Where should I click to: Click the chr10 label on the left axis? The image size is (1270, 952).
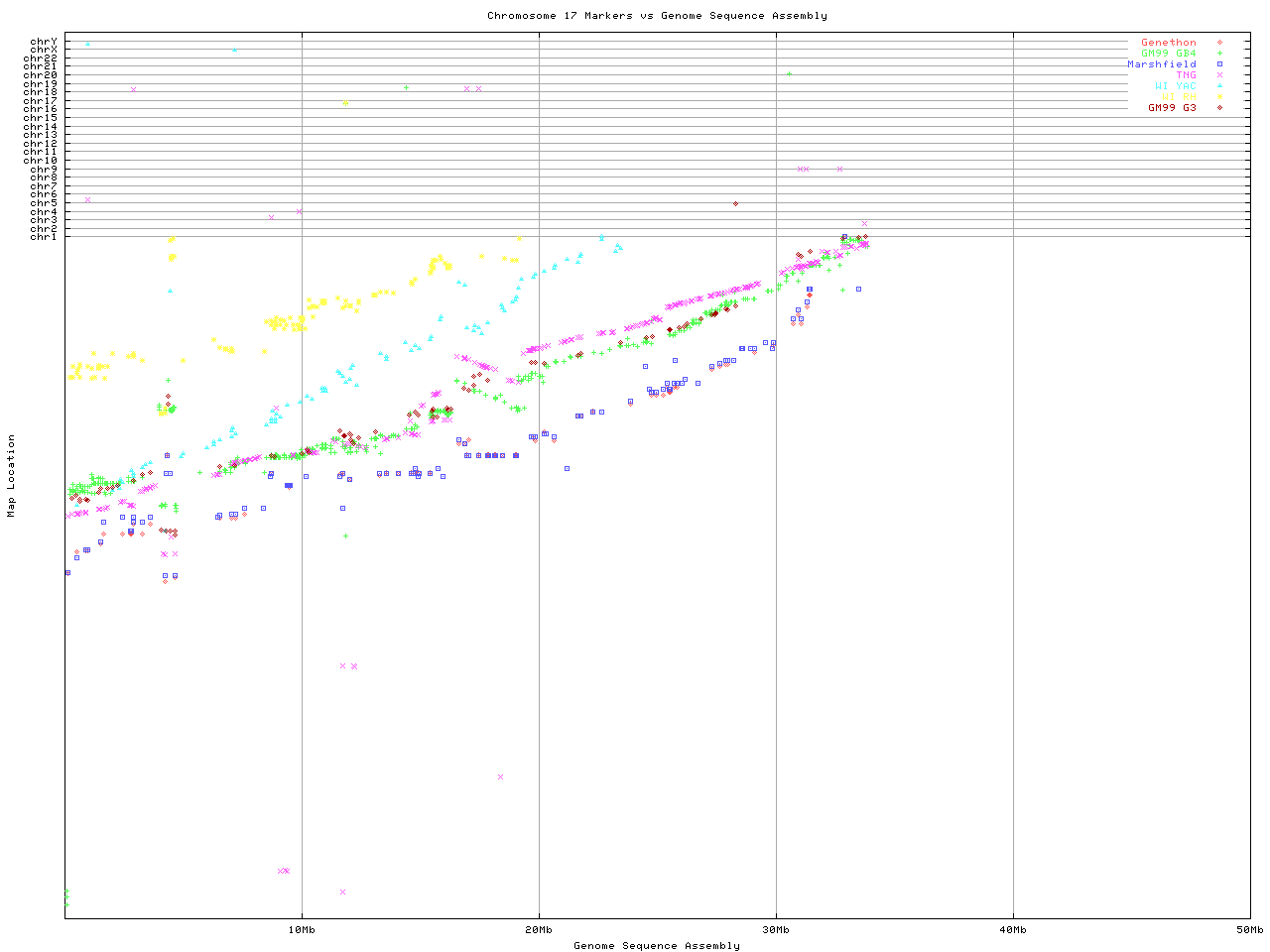click(x=41, y=161)
